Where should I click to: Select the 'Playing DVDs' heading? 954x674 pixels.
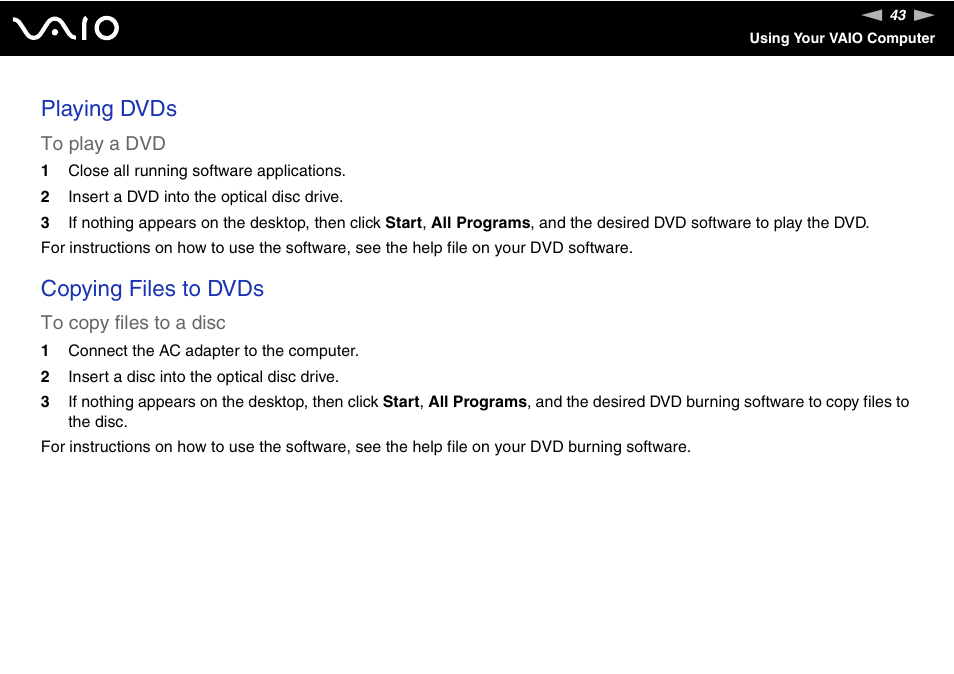coord(109,109)
